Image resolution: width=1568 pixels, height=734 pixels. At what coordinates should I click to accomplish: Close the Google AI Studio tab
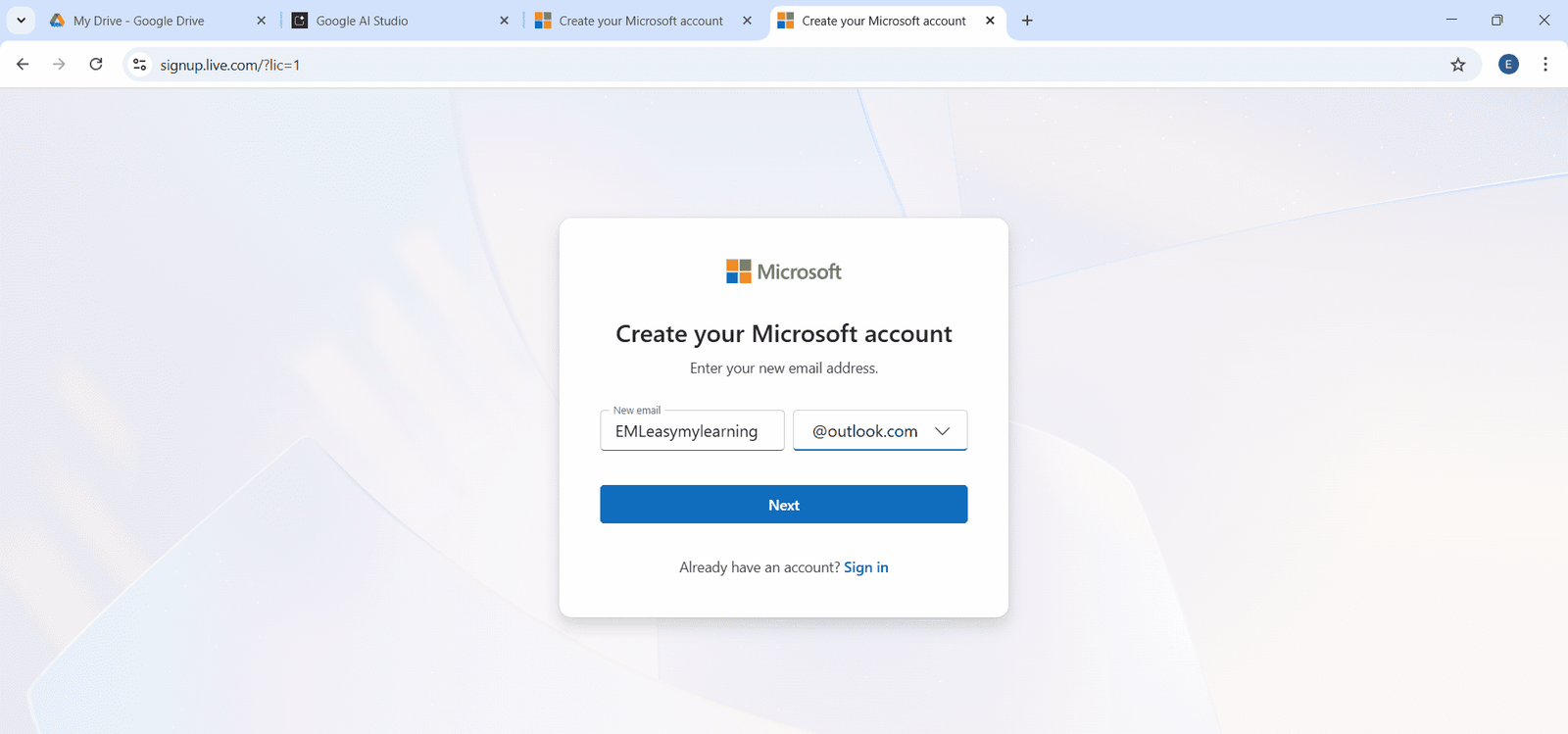[504, 21]
